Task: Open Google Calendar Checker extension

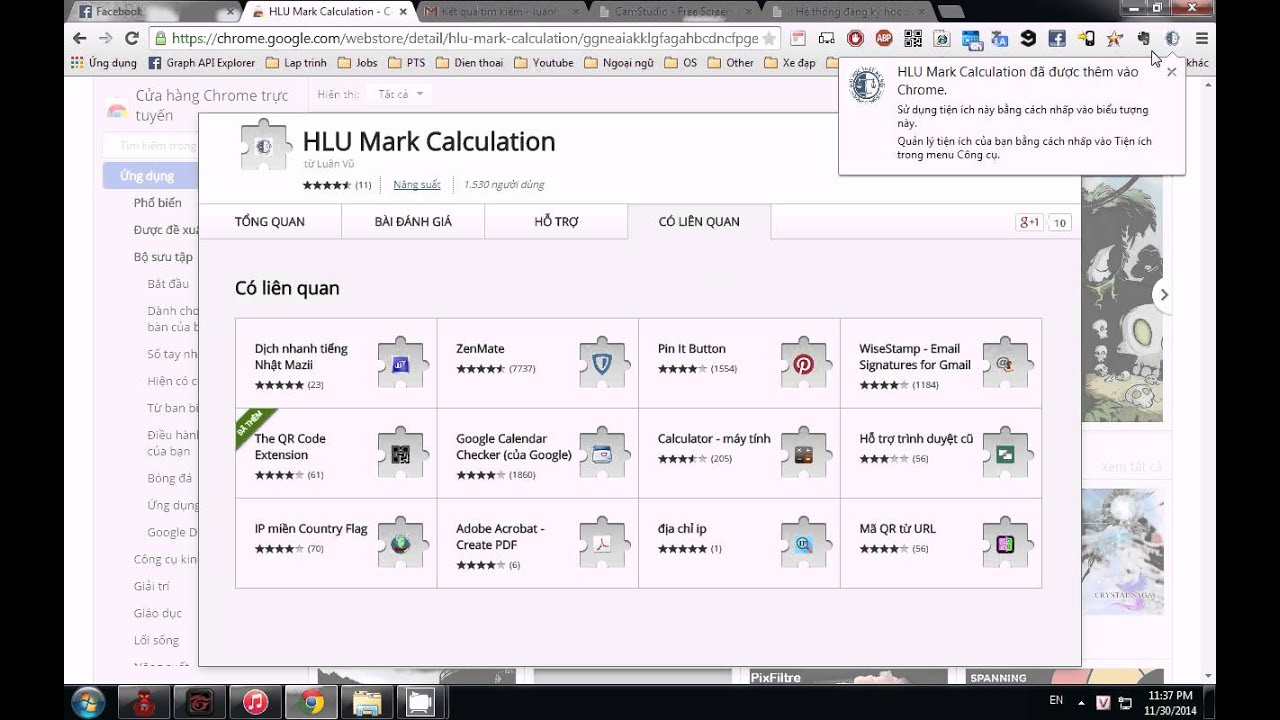Action: point(514,447)
